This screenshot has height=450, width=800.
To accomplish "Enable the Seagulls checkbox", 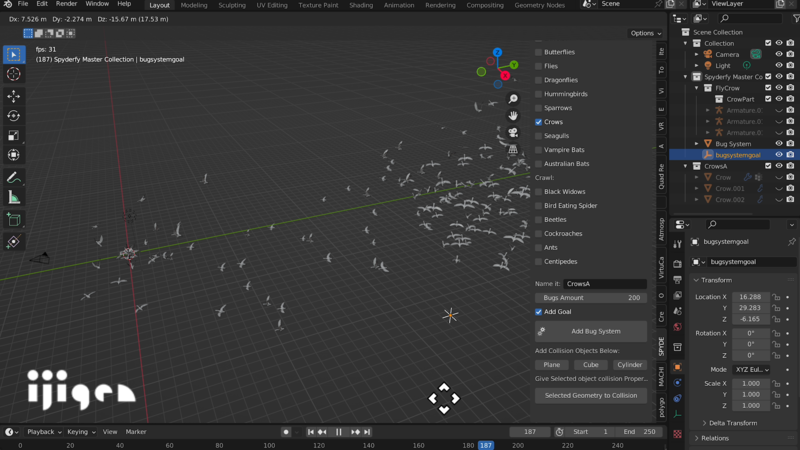I will pos(538,136).
